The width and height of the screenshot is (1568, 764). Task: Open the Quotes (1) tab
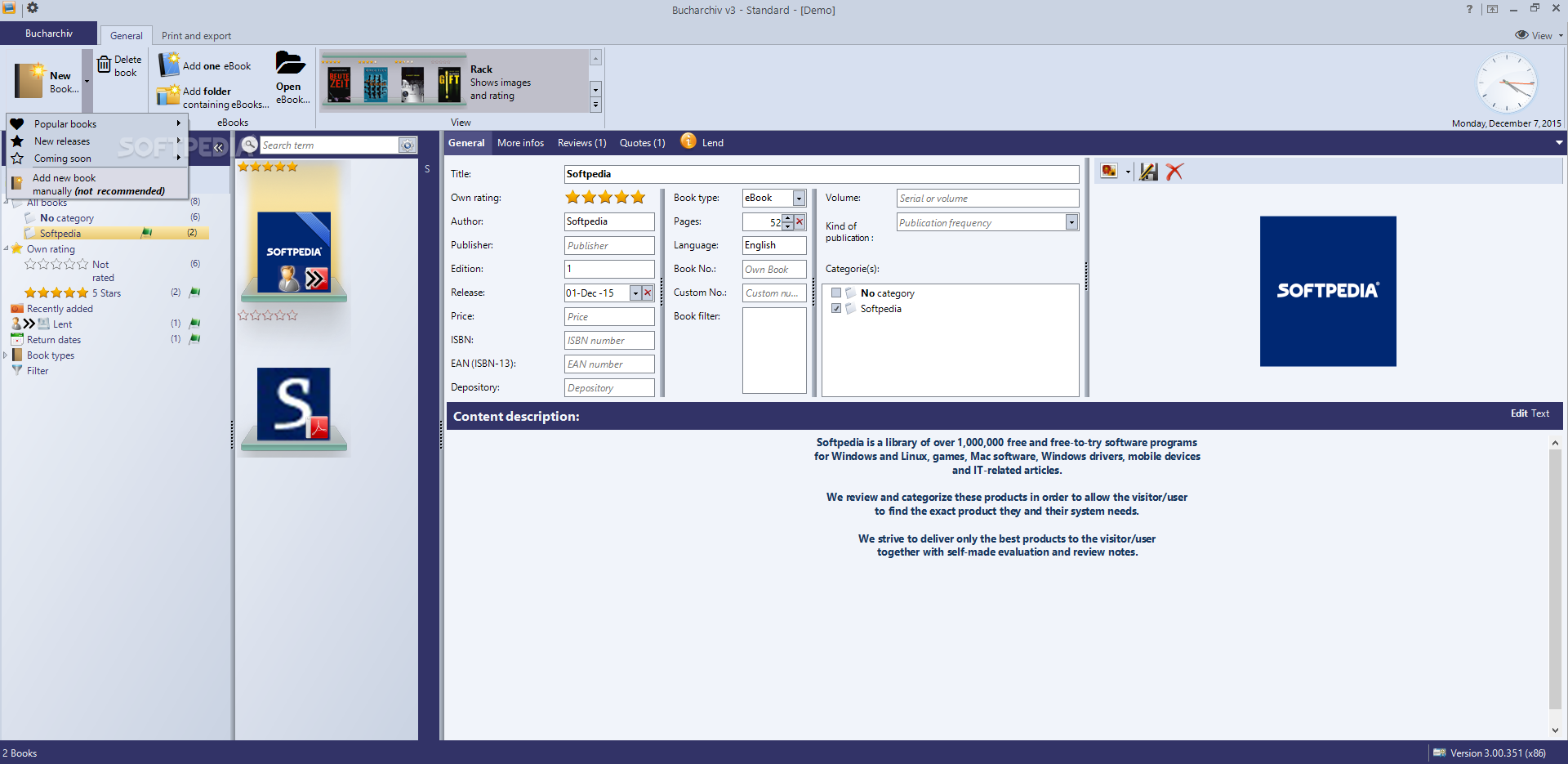pos(642,142)
